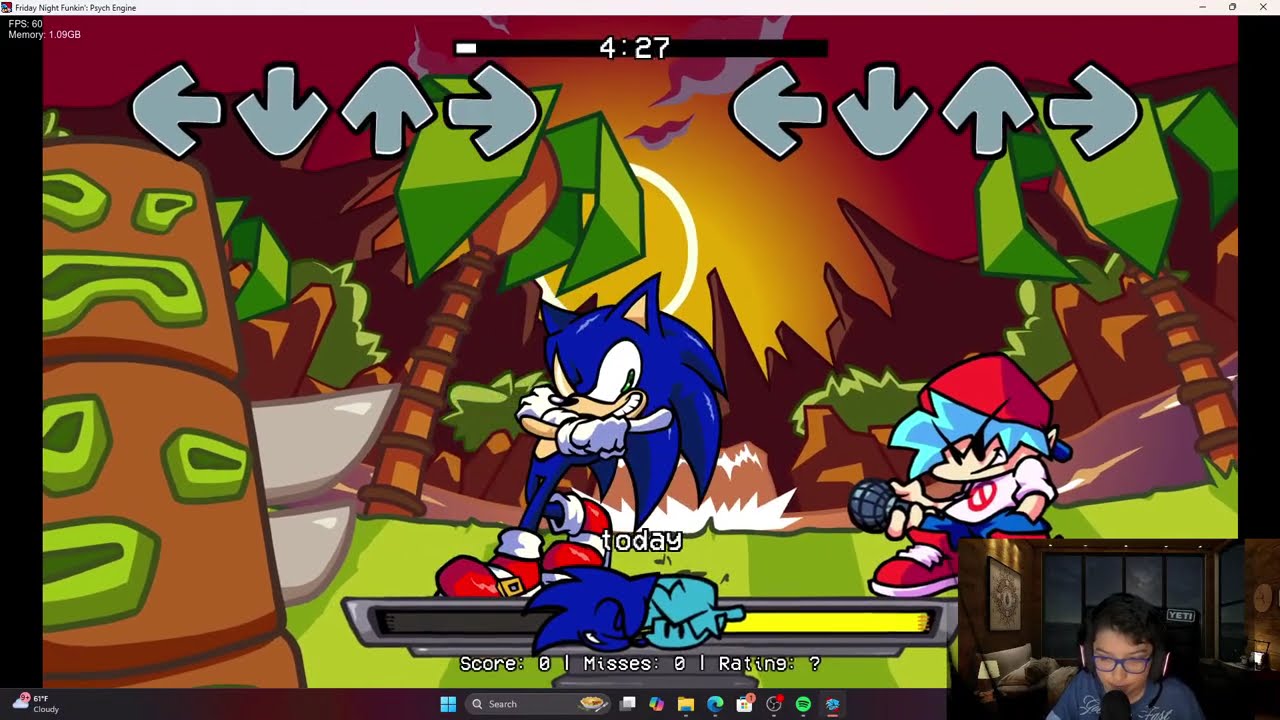This screenshot has width=1280, height=720.
Task: Click the opponent's left arrow receptor
Action: click(177, 110)
